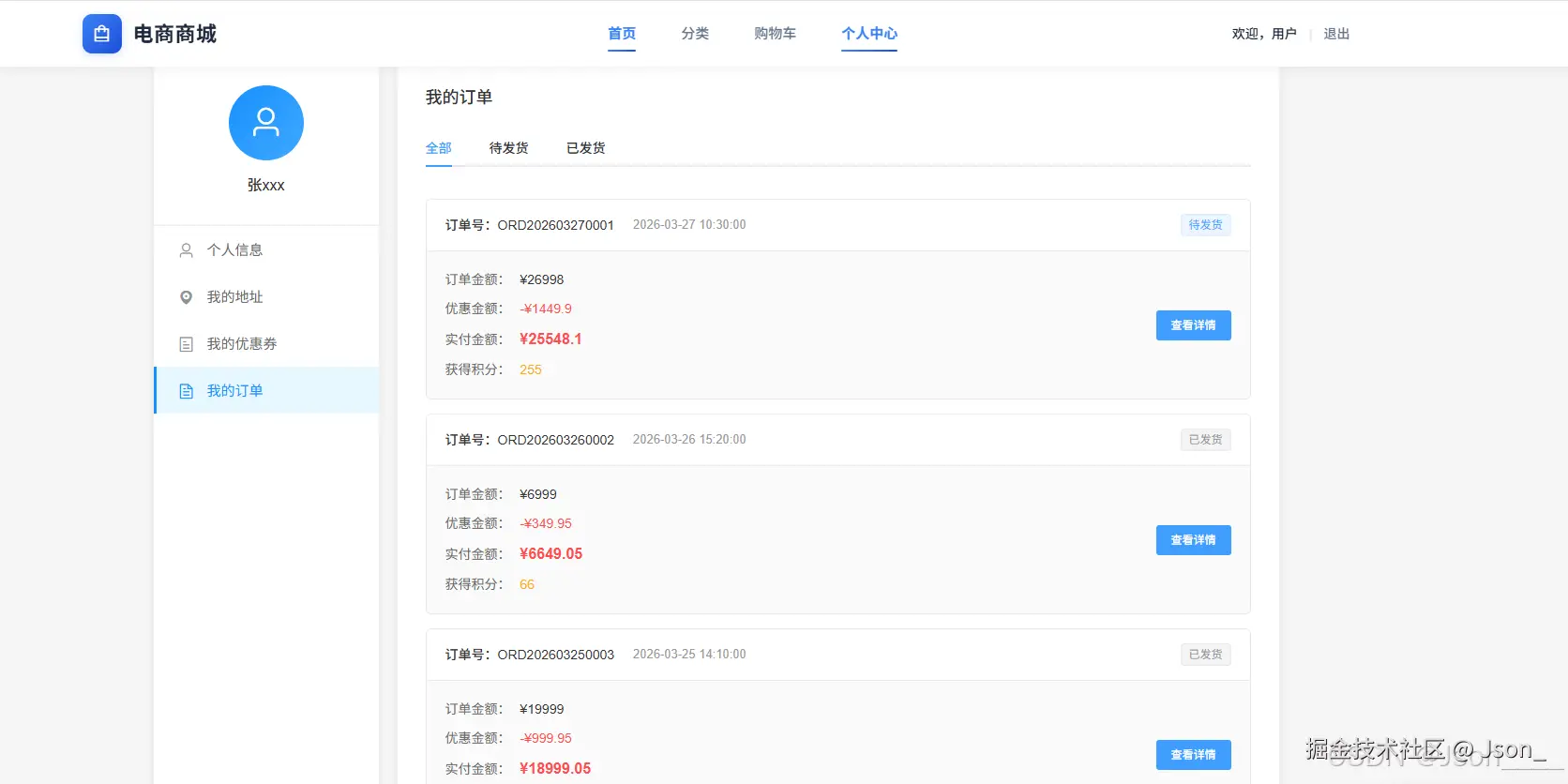This screenshot has height=784, width=1568.
Task: Click the timestamp 2026-03-25 14:10:00
Action: (689, 655)
